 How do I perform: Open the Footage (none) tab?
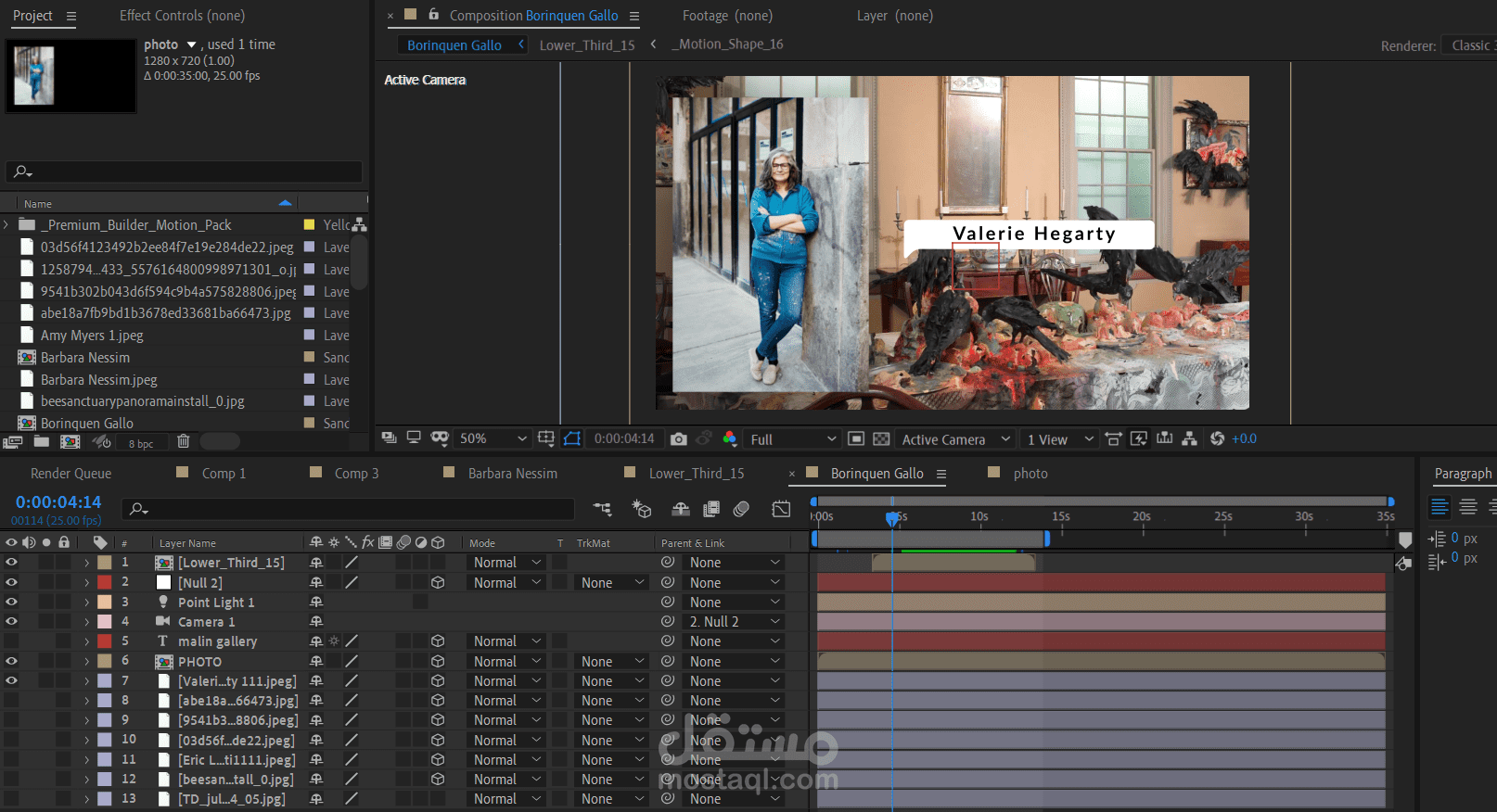tap(727, 16)
